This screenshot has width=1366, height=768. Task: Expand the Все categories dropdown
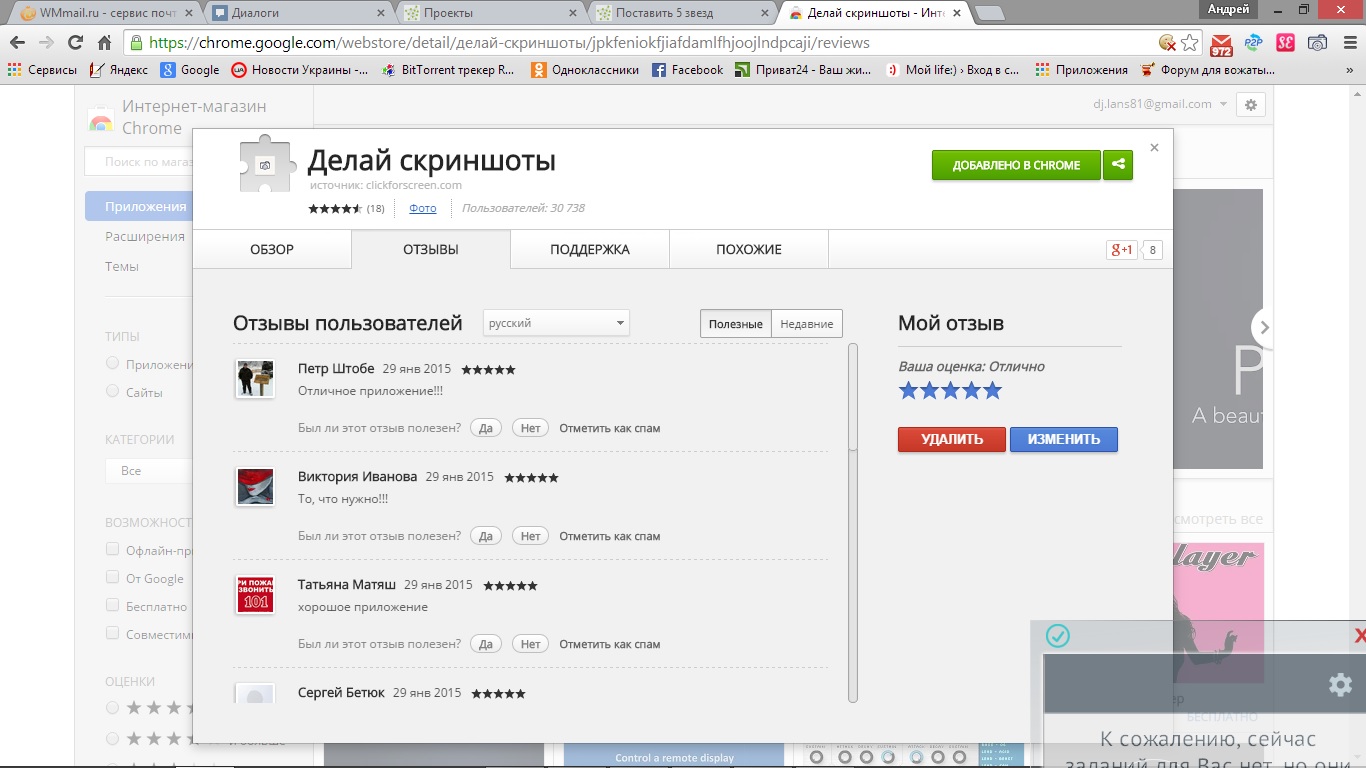tap(149, 471)
